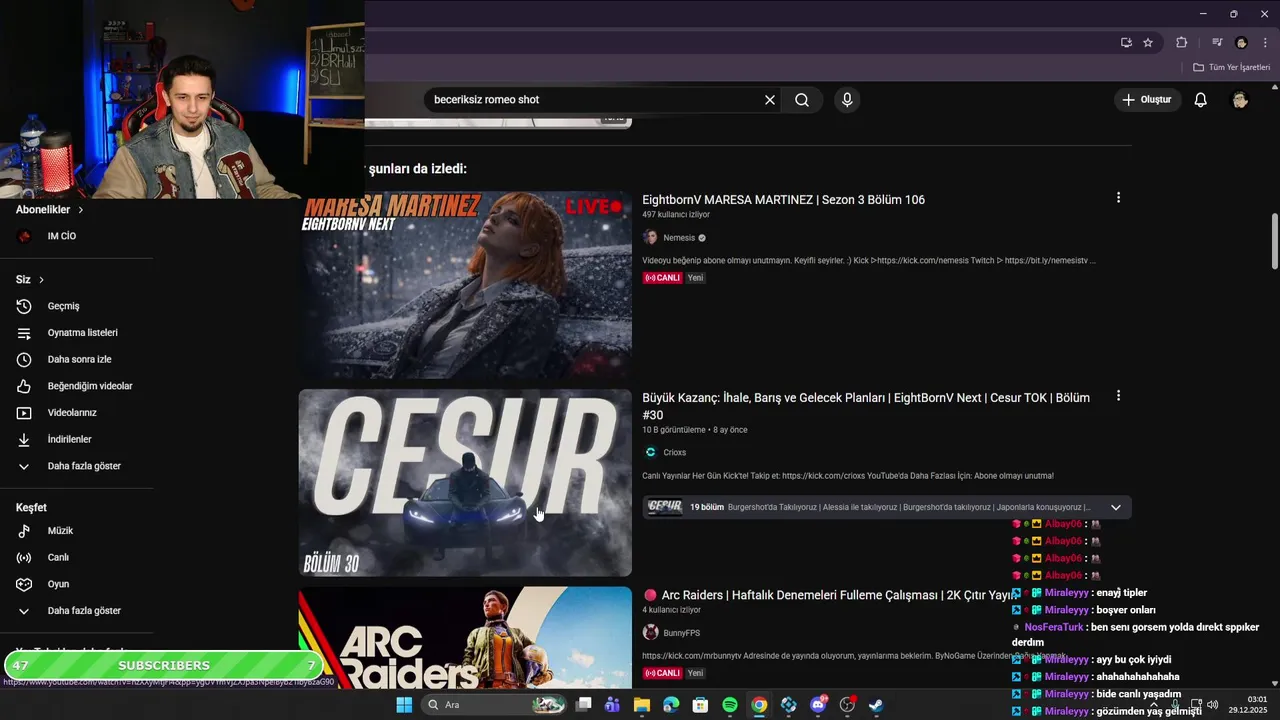This screenshot has width=1280, height=720.
Task: Open more options for Maresa Martinez video
Action: 1118,198
